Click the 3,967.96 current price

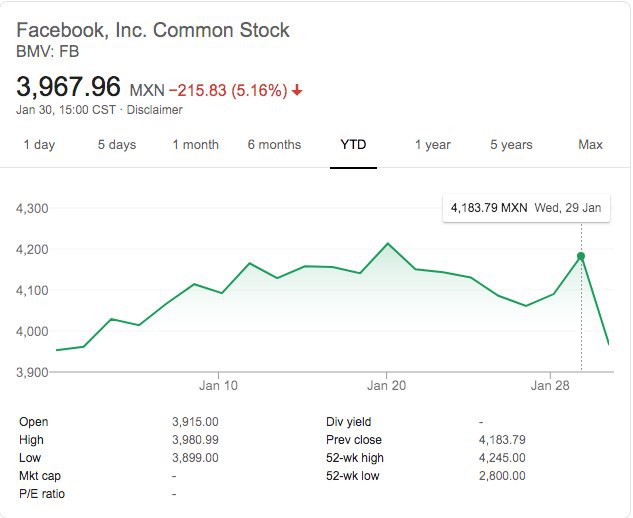pyautogui.click(x=68, y=87)
